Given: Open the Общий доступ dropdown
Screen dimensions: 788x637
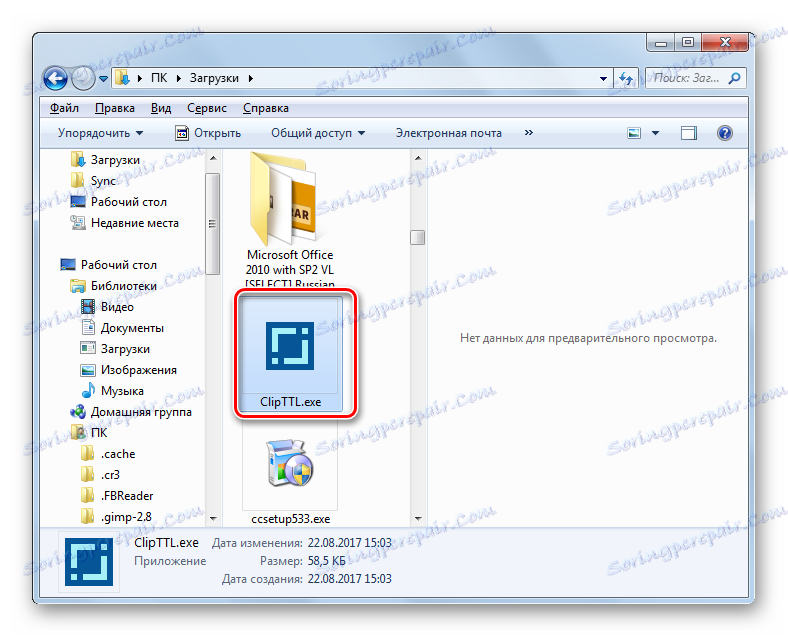Looking at the screenshot, I should coord(318,133).
